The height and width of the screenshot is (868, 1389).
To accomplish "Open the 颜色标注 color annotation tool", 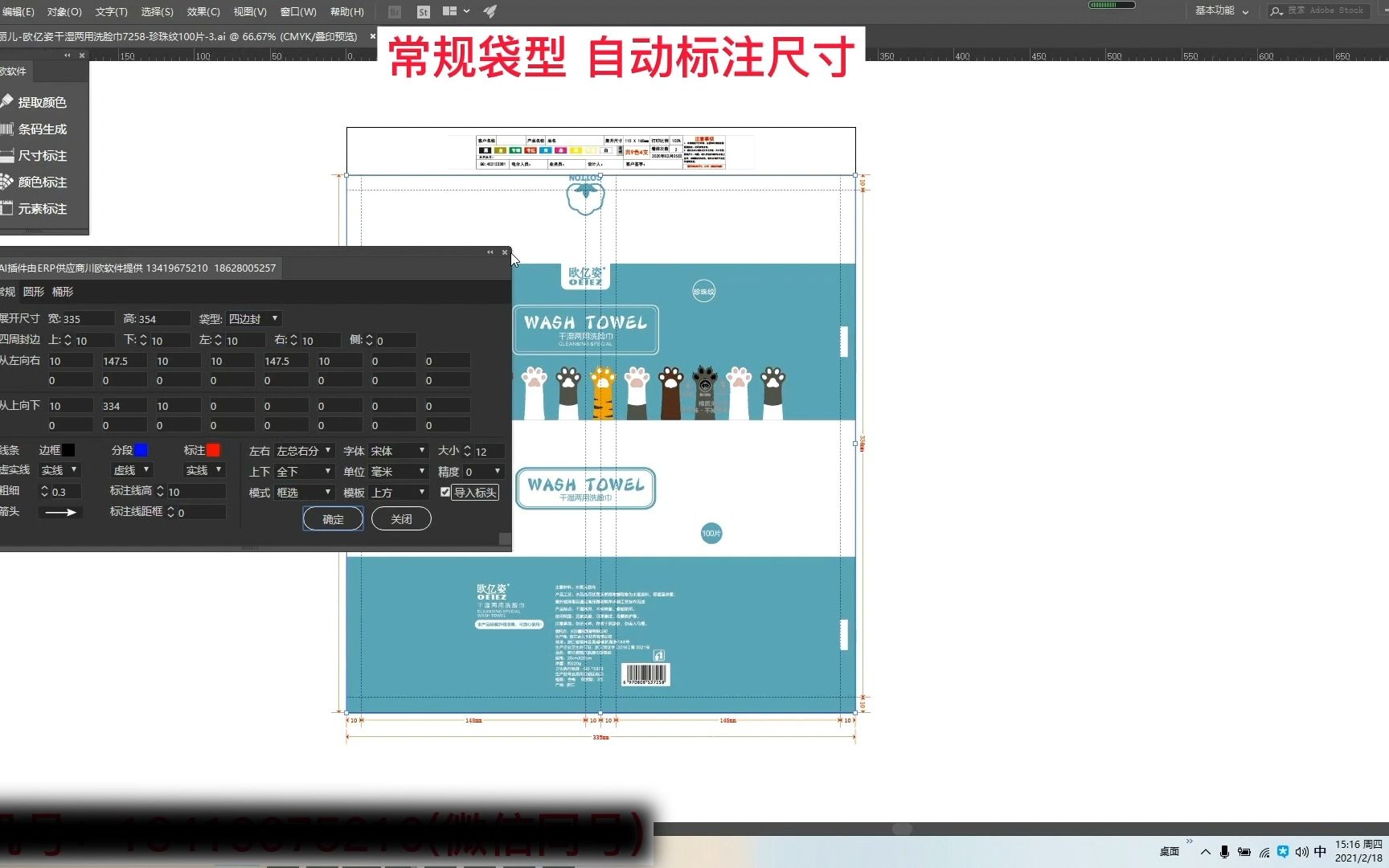I will [x=34, y=182].
